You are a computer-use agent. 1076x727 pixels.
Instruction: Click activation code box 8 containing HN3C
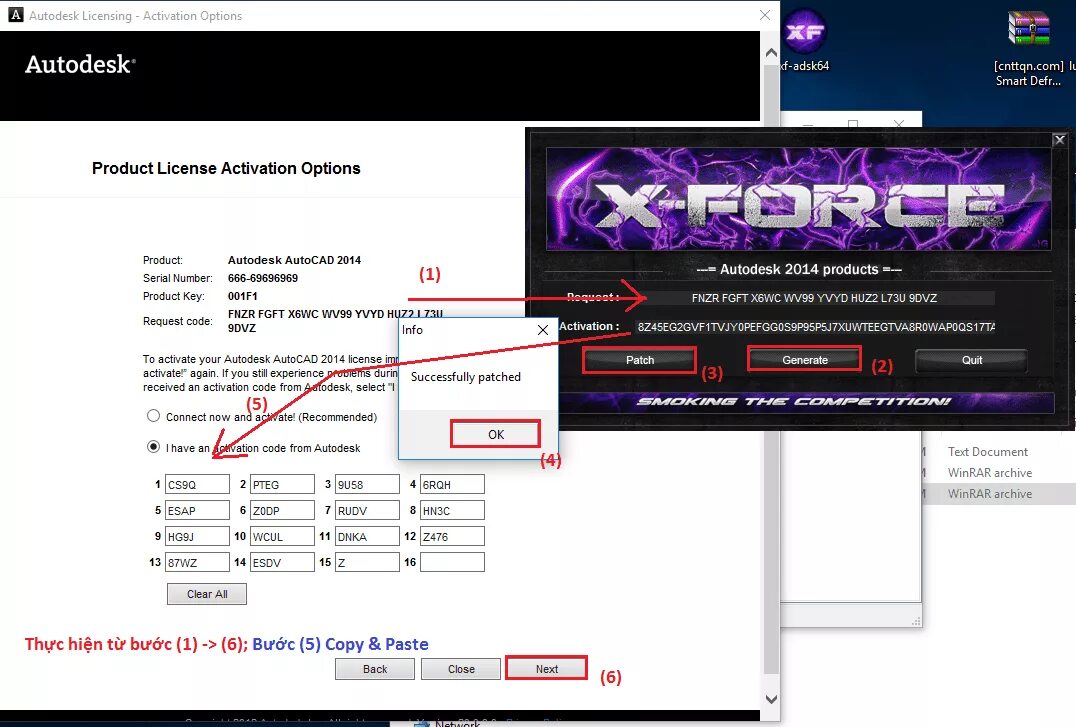click(x=452, y=510)
